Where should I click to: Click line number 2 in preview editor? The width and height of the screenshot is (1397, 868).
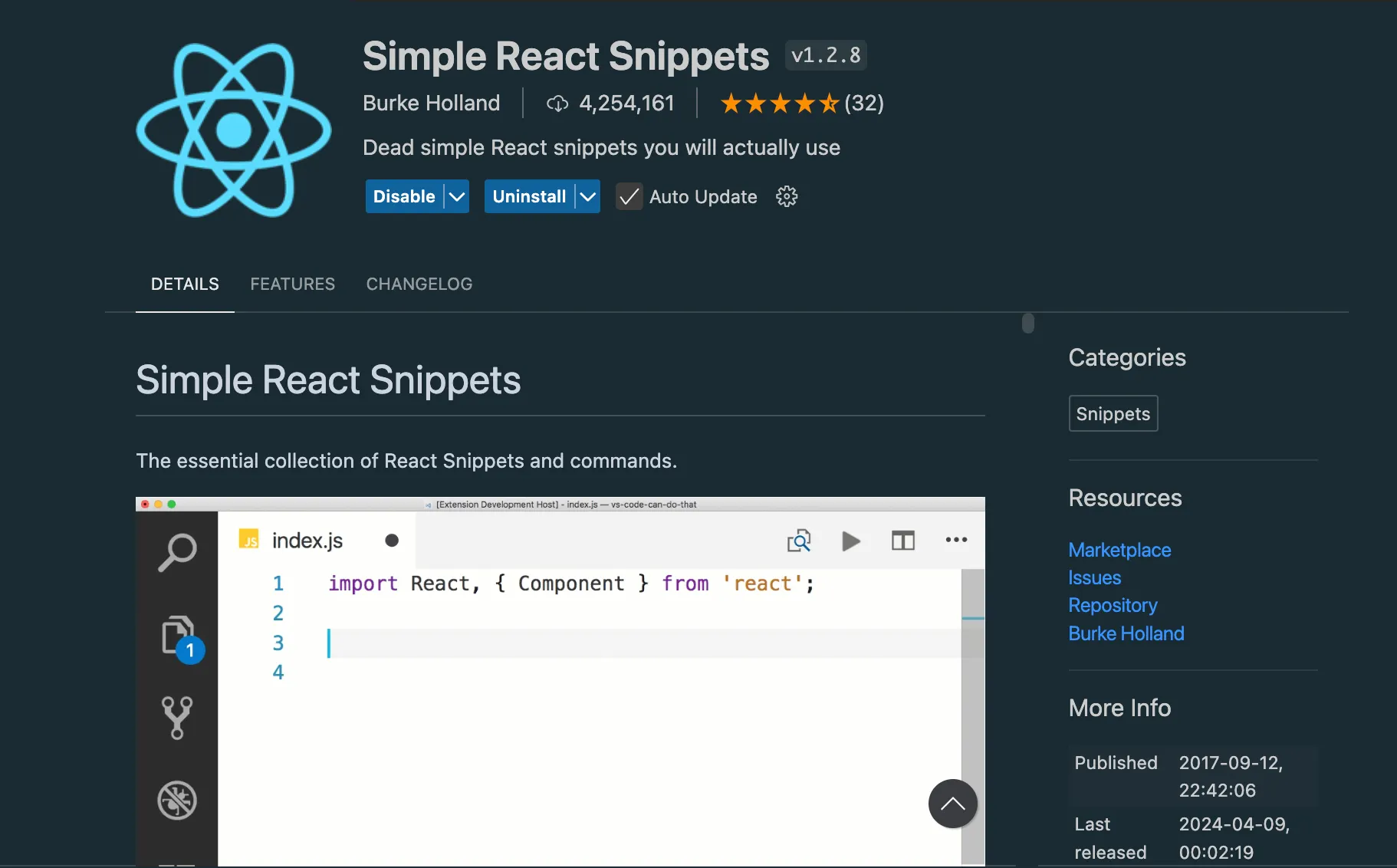(x=278, y=613)
